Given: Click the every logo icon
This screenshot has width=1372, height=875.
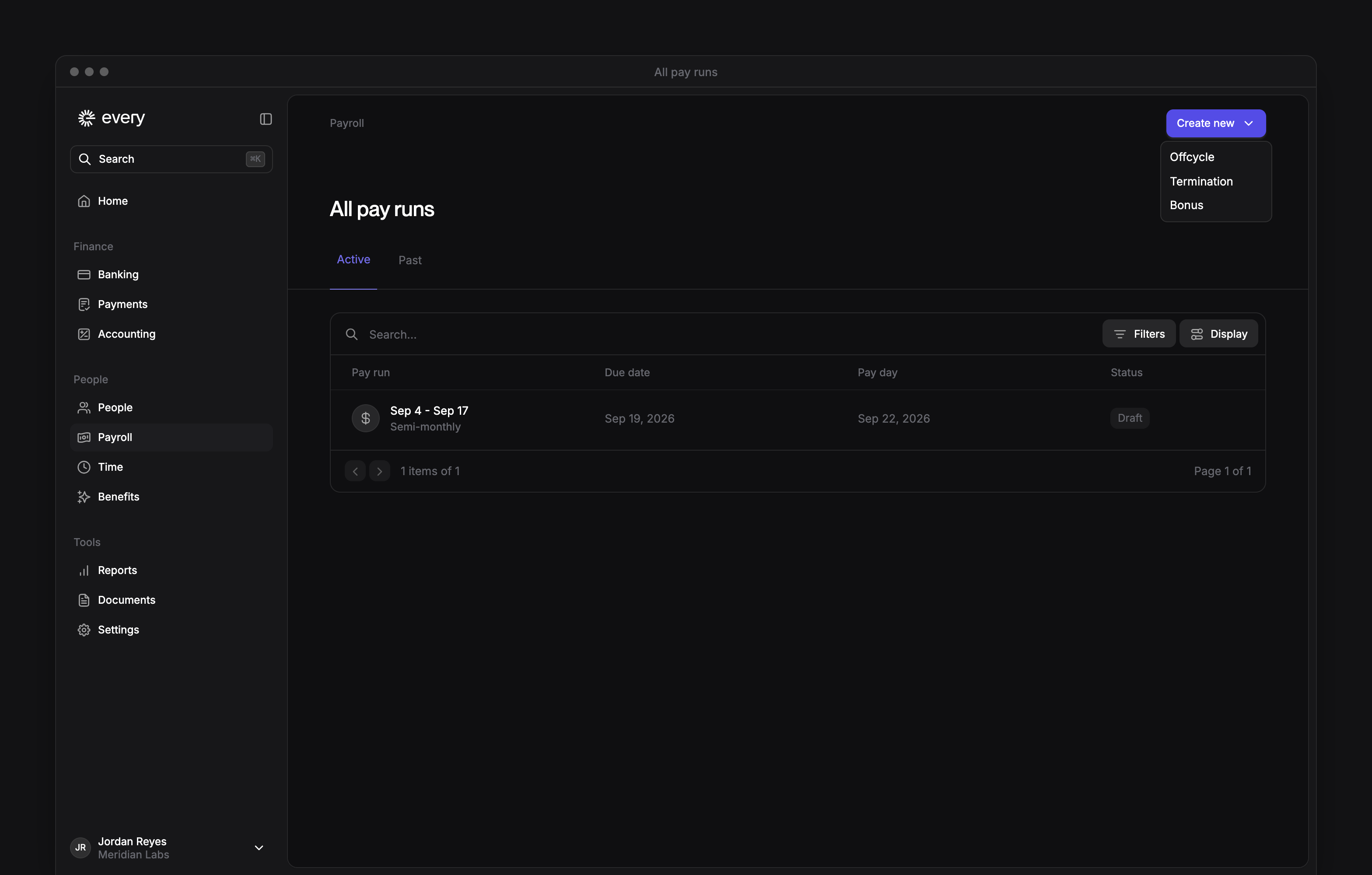Looking at the screenshot, I should tap(86, 118).
